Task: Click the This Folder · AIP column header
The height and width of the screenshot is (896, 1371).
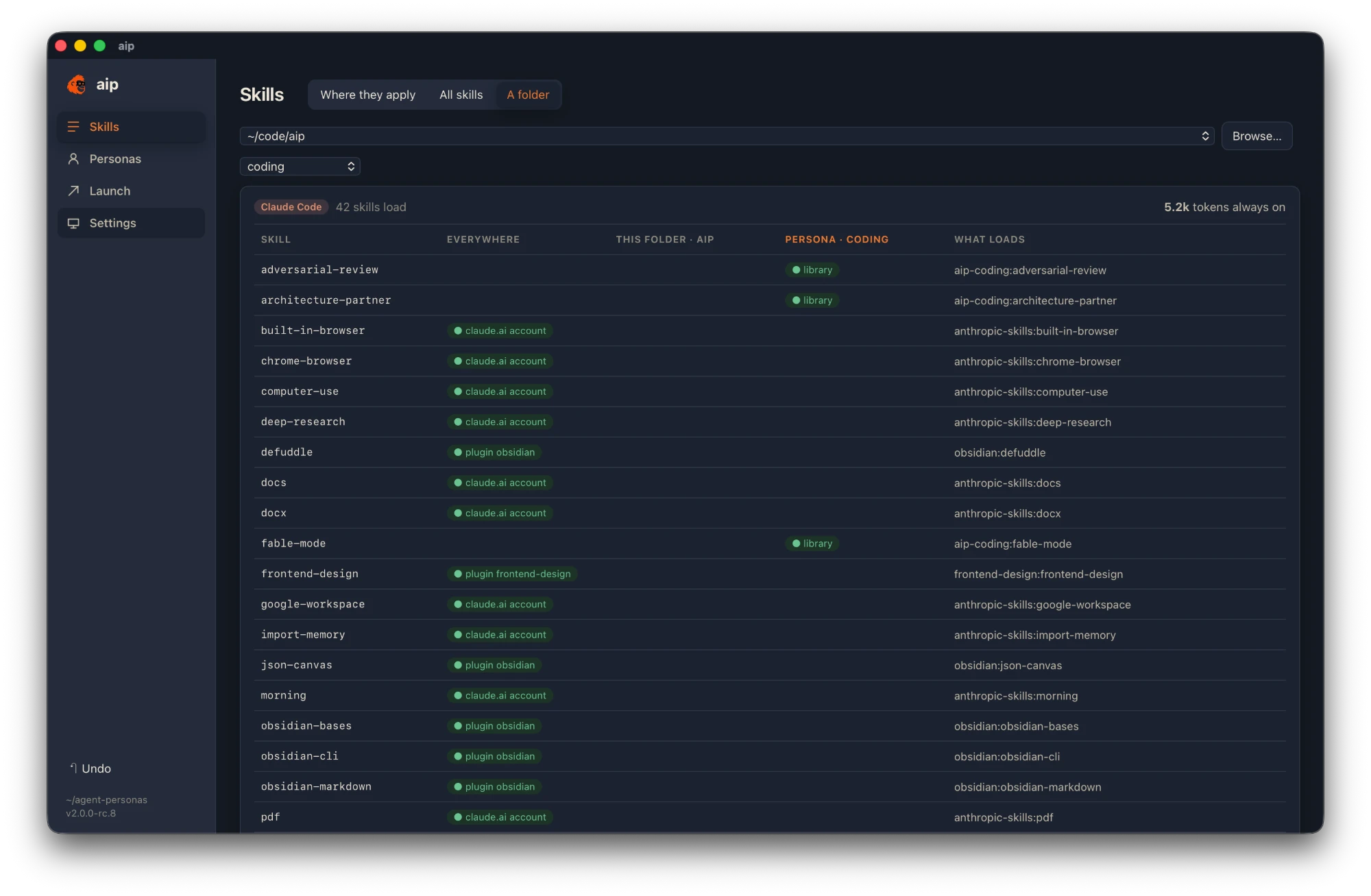Action: coord(665,239)
